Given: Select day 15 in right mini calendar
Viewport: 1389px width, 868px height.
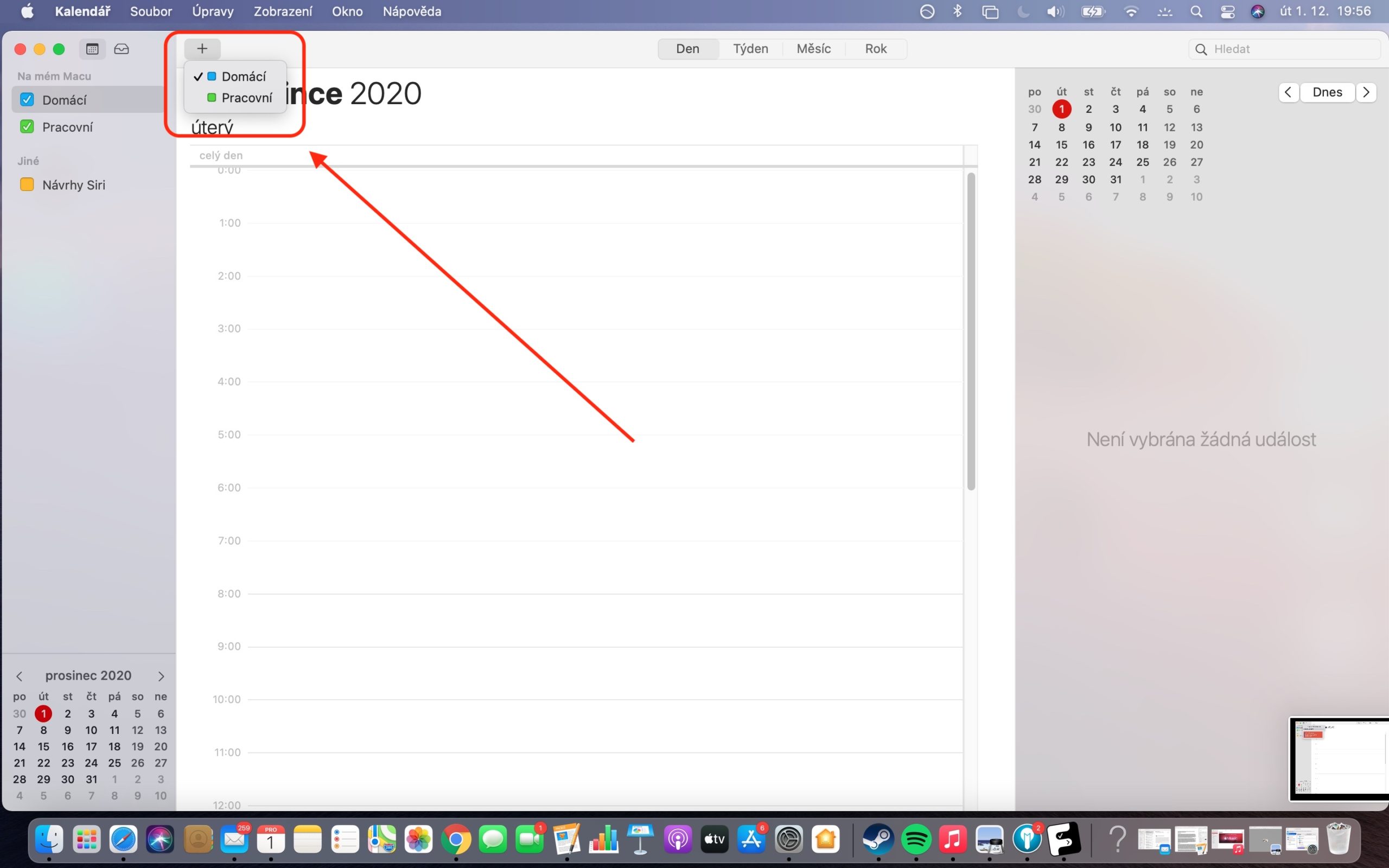Looking at the screenshot, I should coord(1062,145).
